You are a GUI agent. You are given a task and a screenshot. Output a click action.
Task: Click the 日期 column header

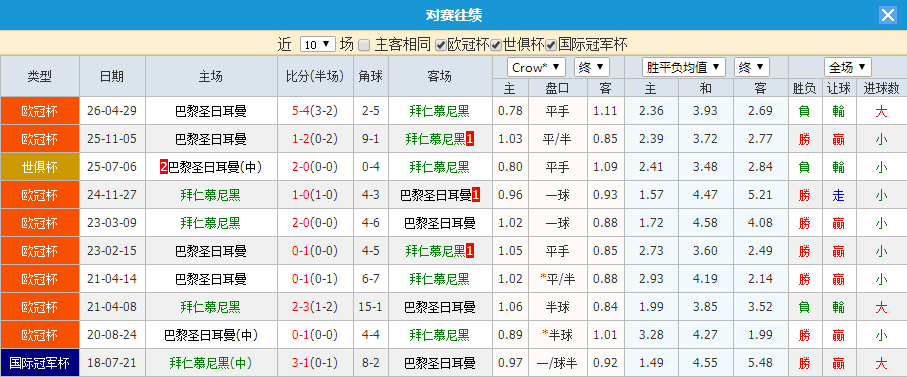click(112, 76)
